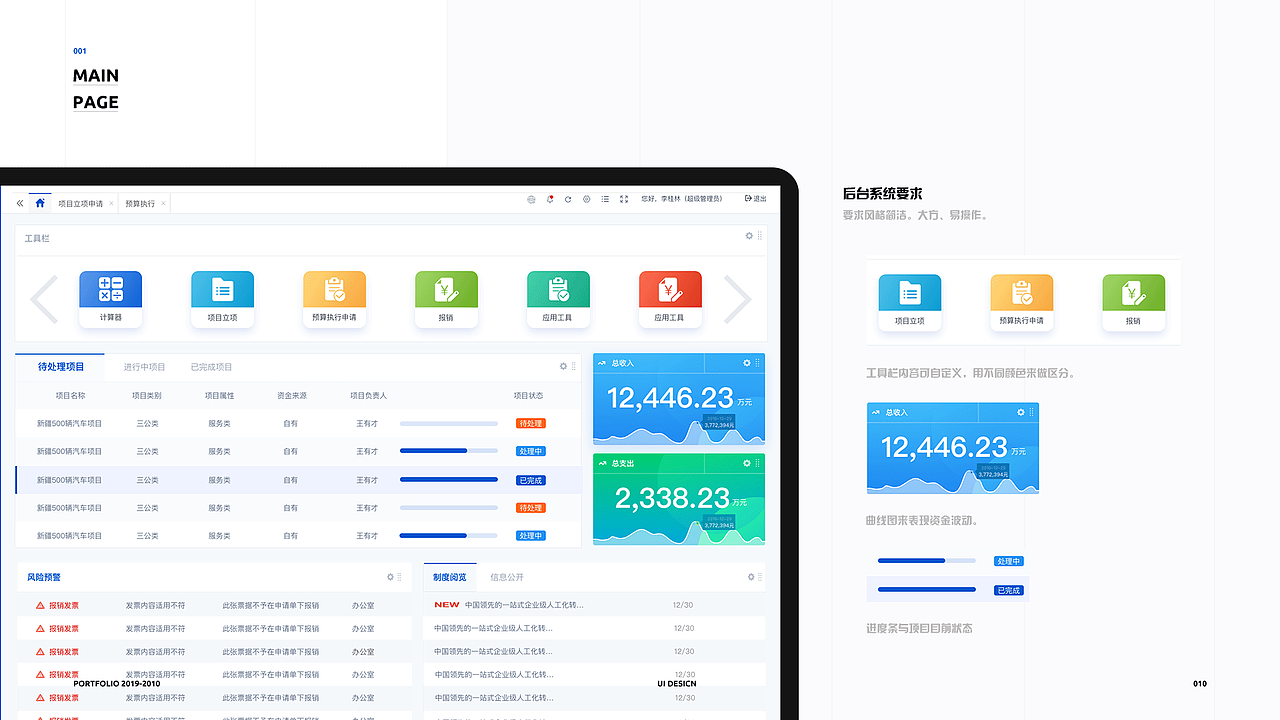The width and height of the screenshot is (1280, 720).
Task: Sort by the 项目名称 column header
Action: 70,396
